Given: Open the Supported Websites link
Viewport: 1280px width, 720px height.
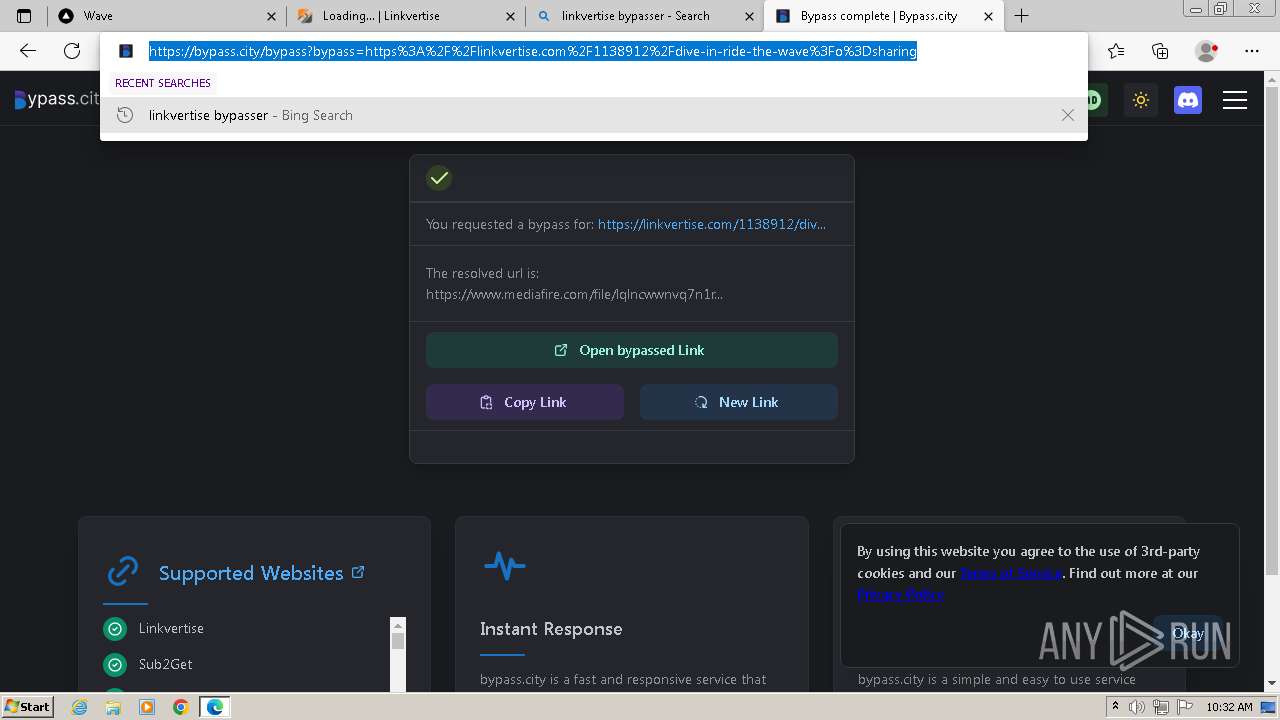Looking at the screenshot, I should point(262,573).
